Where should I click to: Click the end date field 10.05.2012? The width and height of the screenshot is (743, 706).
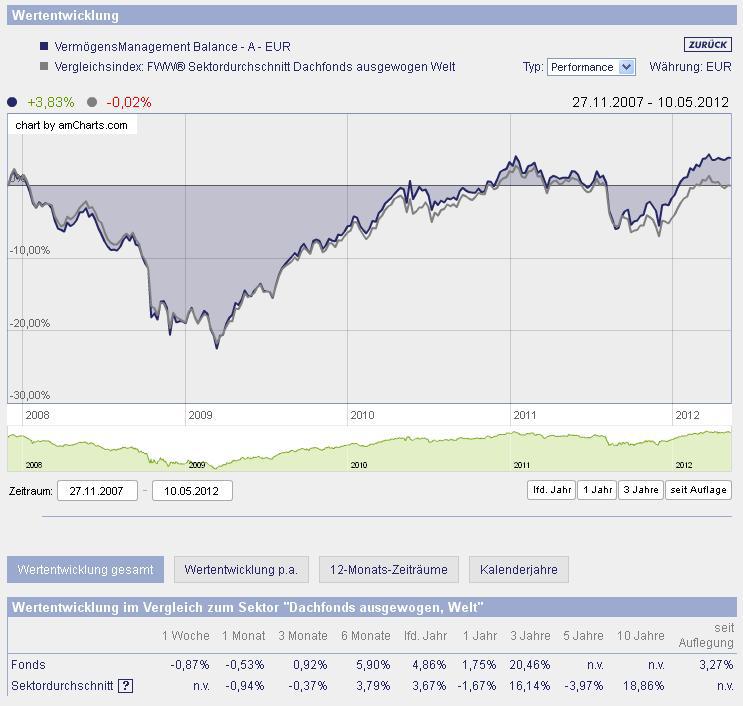pyautogui.click(x=192, y=491)
